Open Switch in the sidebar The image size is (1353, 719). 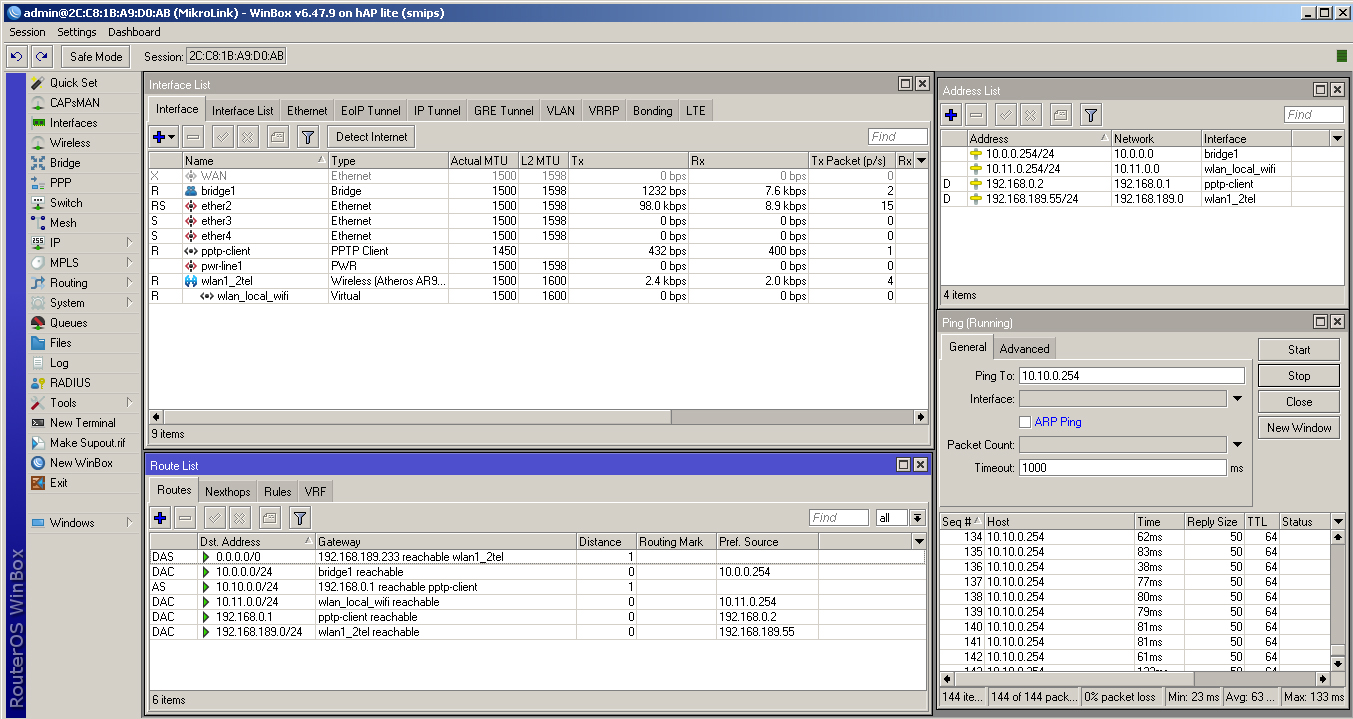[x=66, y=203]
